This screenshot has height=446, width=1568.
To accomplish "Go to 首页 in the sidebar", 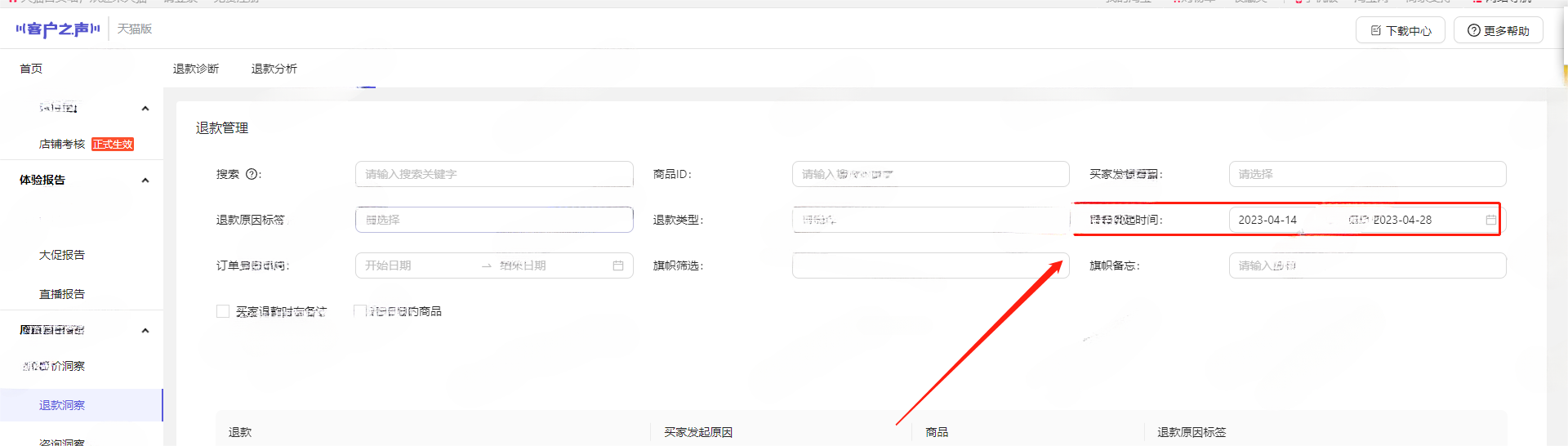I will 31,69.
